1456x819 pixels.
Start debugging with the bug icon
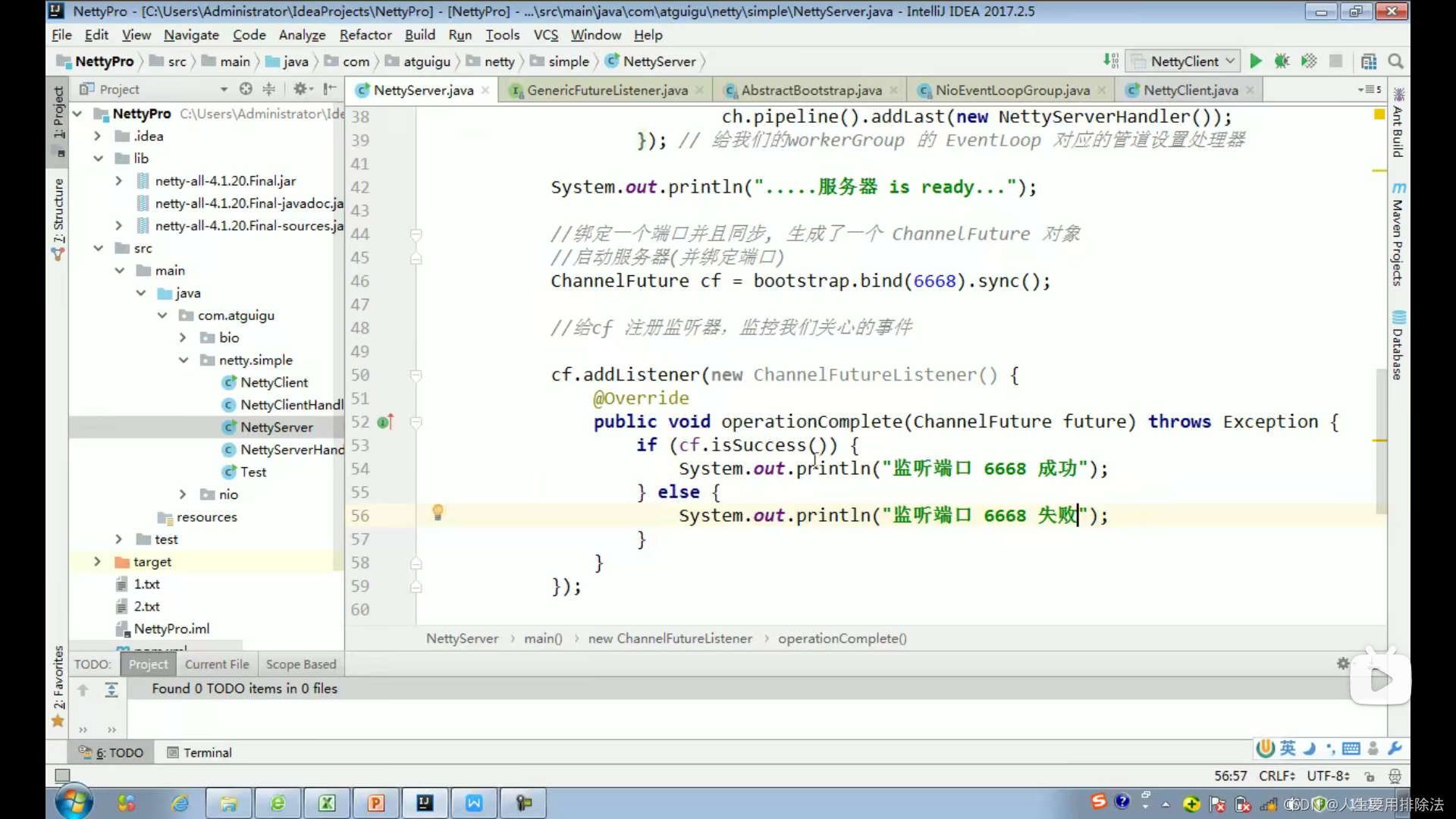click(x=1282, y=61)
